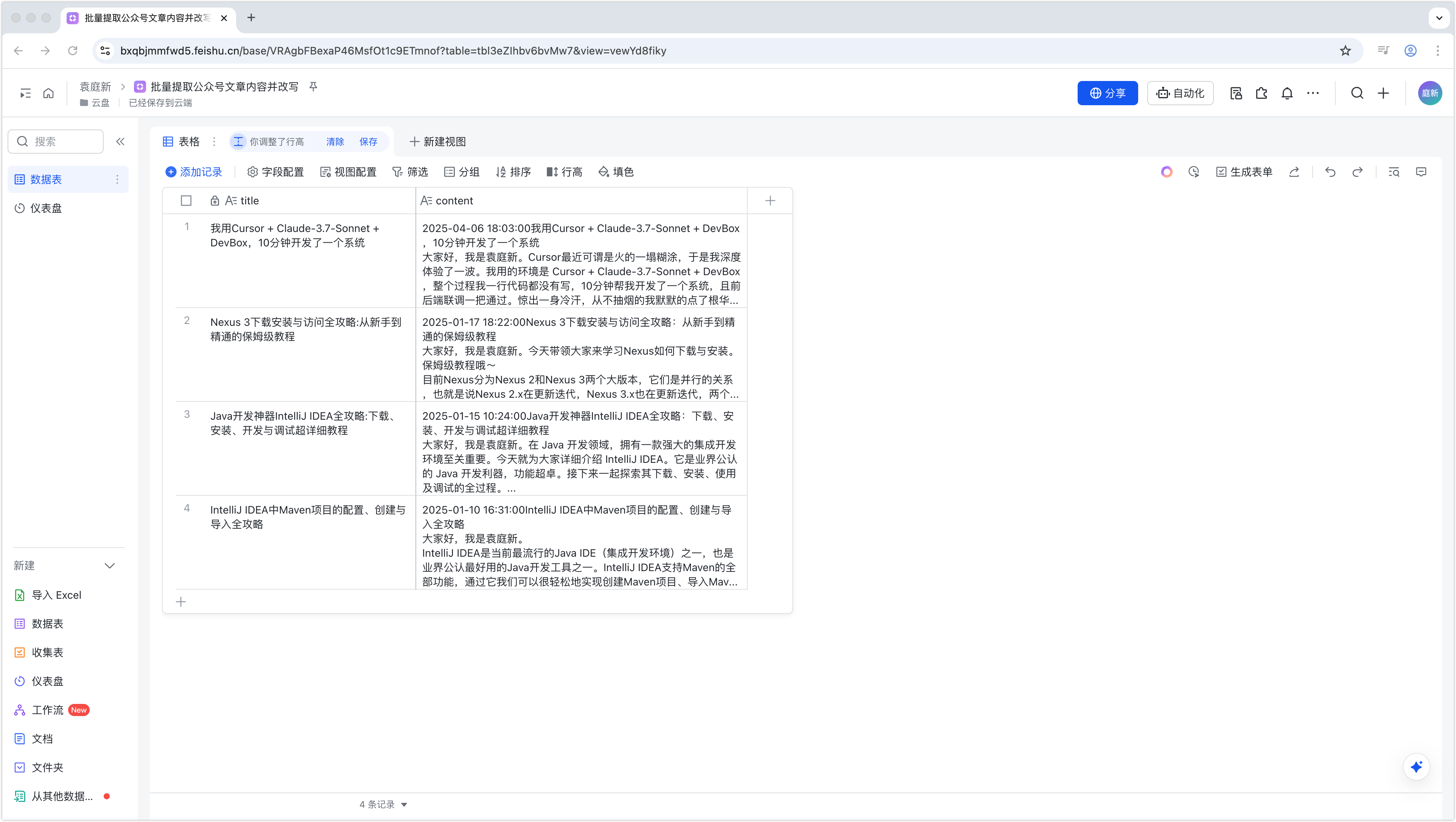Collapse the 新建 section chevron

[x=110, y=565]
